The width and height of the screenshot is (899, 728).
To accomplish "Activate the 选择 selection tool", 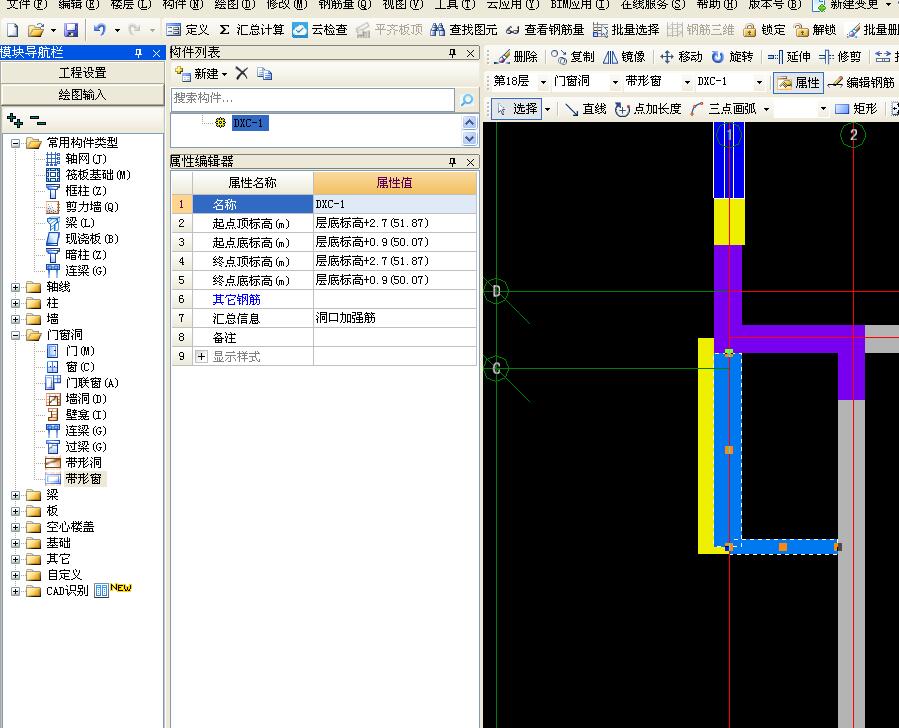I will tap(517, 109).
